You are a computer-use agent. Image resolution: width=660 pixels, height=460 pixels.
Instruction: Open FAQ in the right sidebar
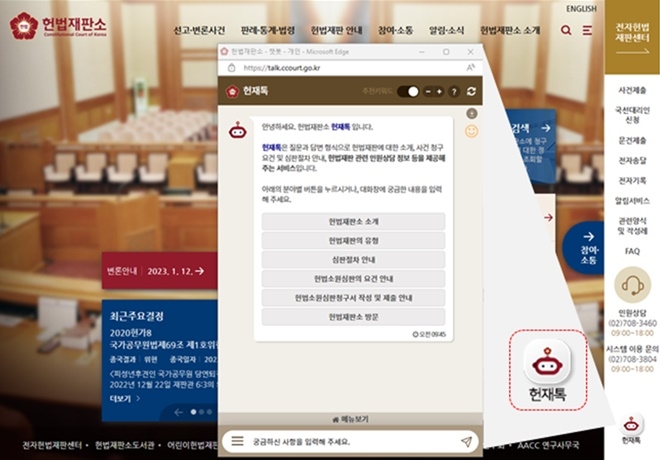(x=631, y=251)
